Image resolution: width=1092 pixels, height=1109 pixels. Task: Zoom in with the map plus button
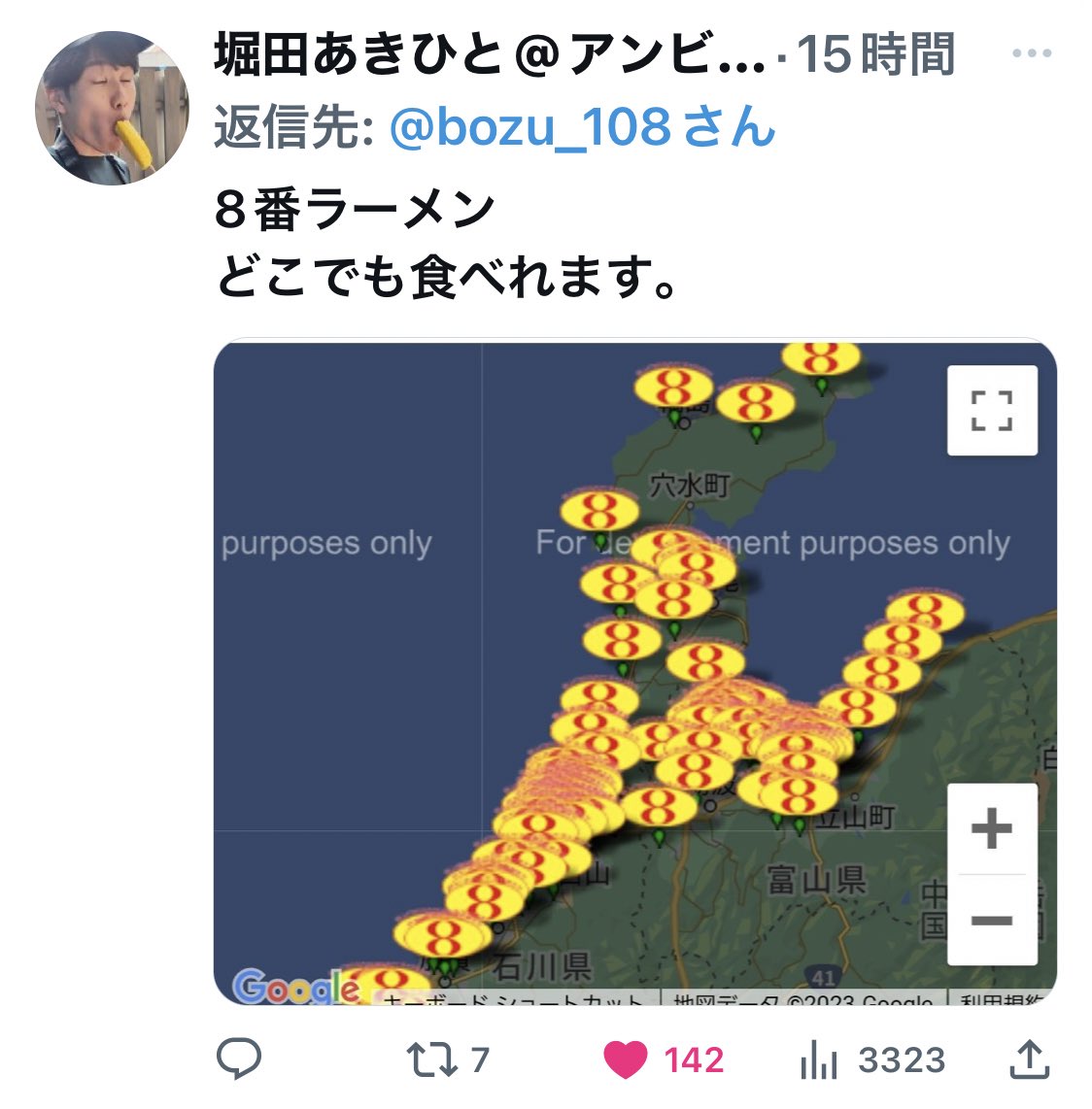point(992,828)
